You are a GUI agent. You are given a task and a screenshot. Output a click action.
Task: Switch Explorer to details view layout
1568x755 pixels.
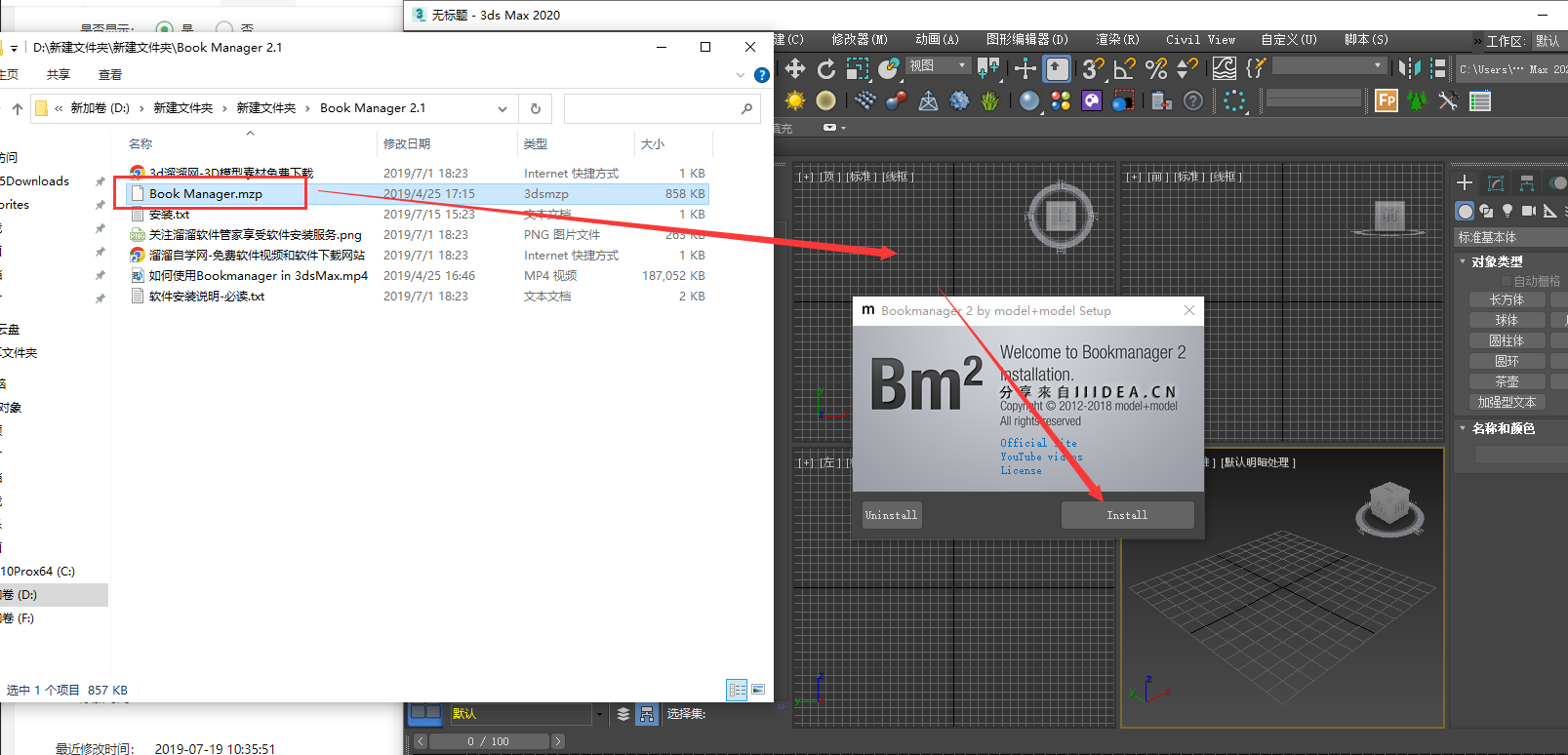coord(737,690)
